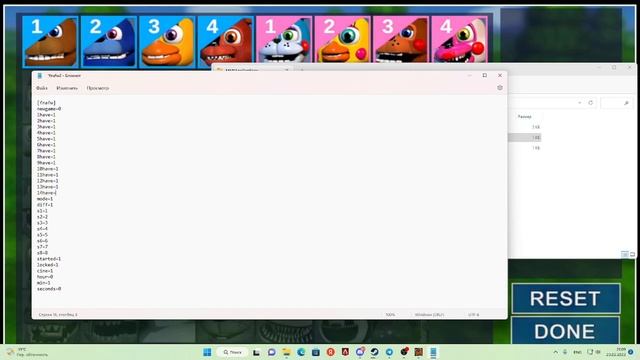The image size is (640, 360).
Task: Select Foxy in blue party slot 4
Action: pyautogui.click(x=225, y=41)
